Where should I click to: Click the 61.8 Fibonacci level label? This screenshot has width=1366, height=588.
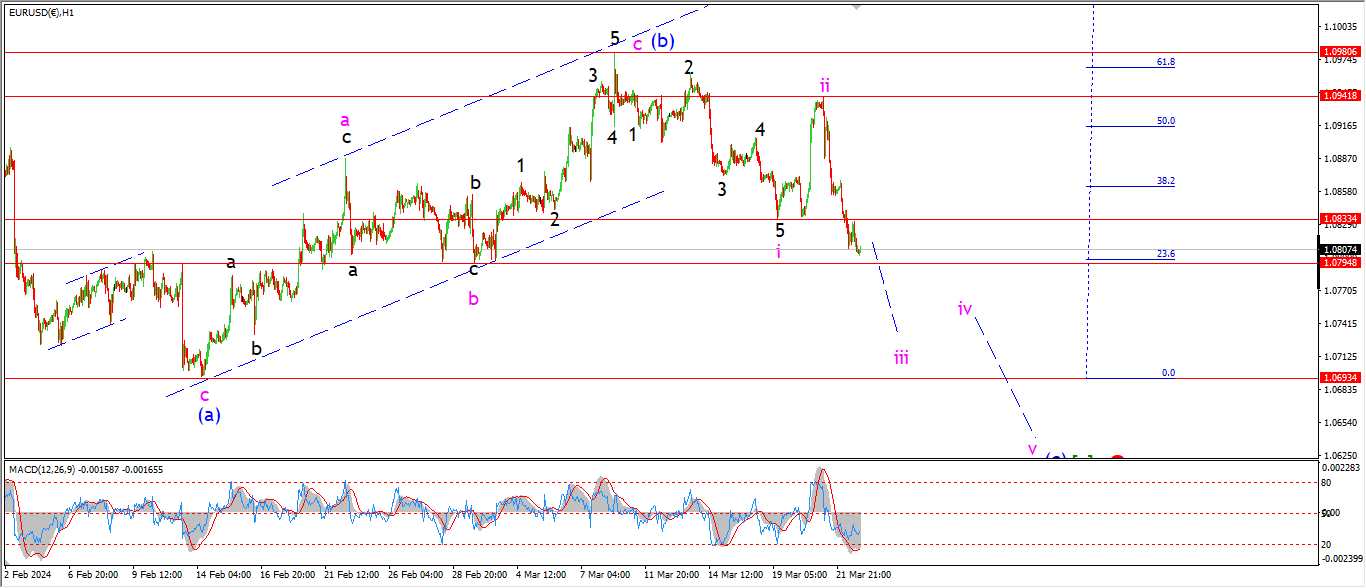1165,62
